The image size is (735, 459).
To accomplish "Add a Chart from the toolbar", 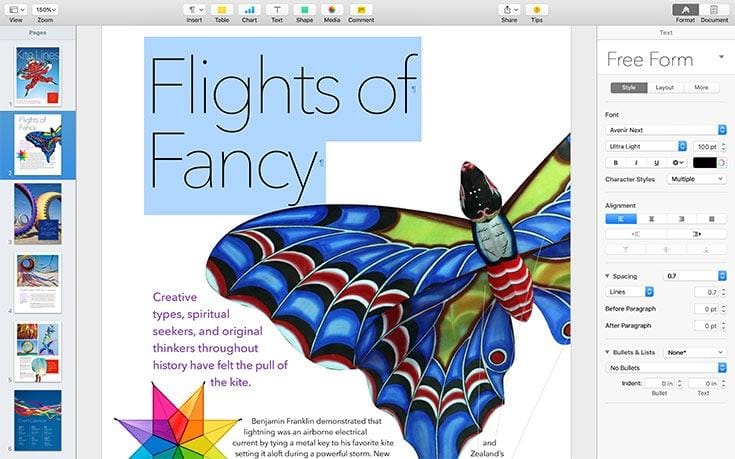I will (x=249, y=10).
